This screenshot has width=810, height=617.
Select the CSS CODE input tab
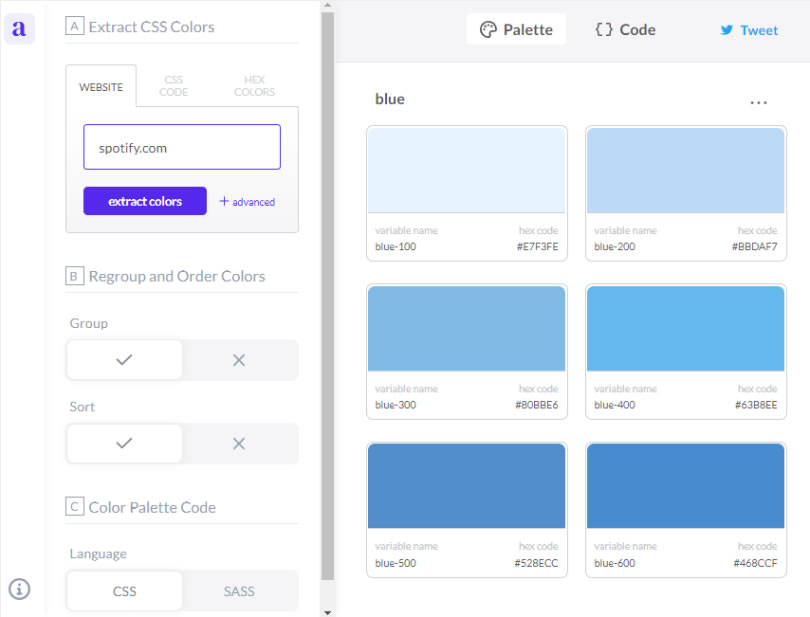coord(173,86)
